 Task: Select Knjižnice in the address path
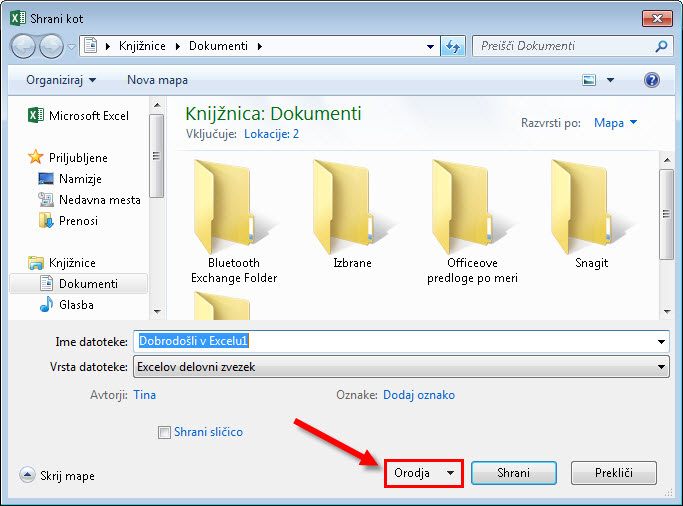[x=142, y=46]
